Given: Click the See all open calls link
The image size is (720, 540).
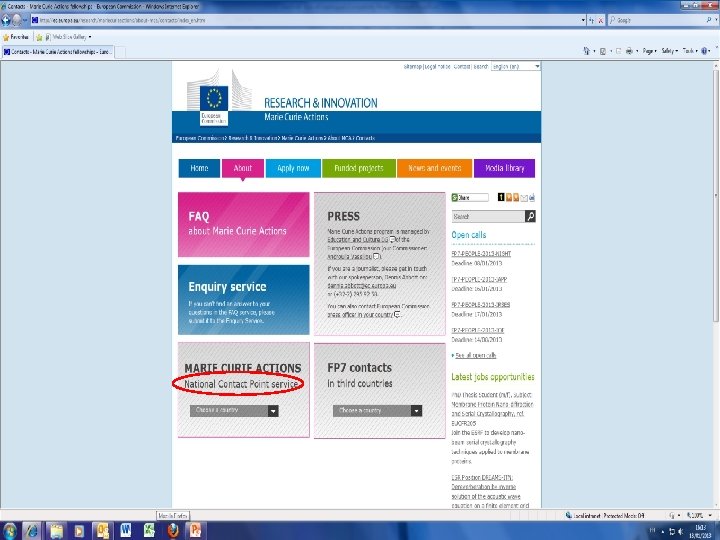Looking at the screenshot, I should pos(475,355).
